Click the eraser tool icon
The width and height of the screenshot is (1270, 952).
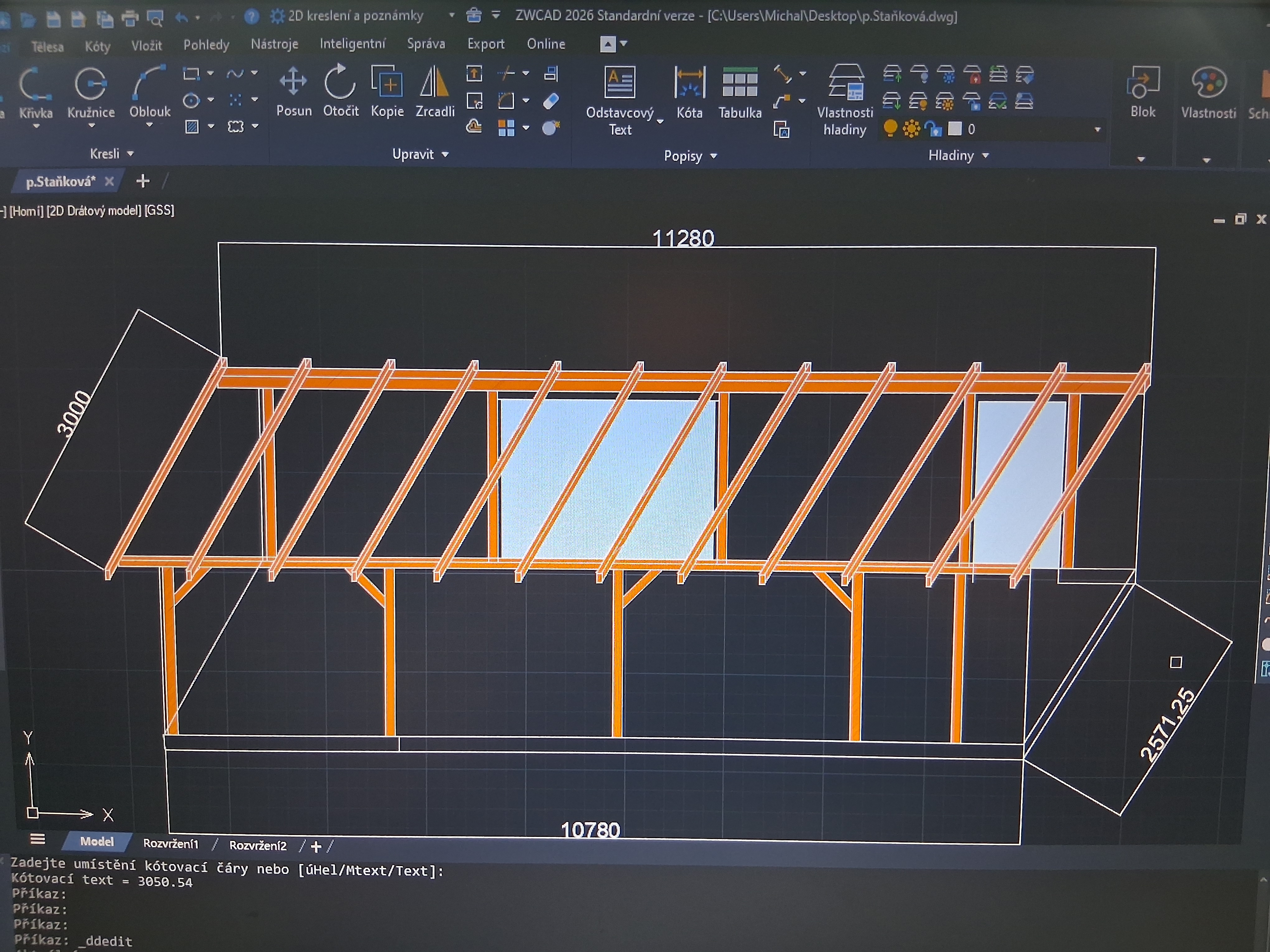551,101
